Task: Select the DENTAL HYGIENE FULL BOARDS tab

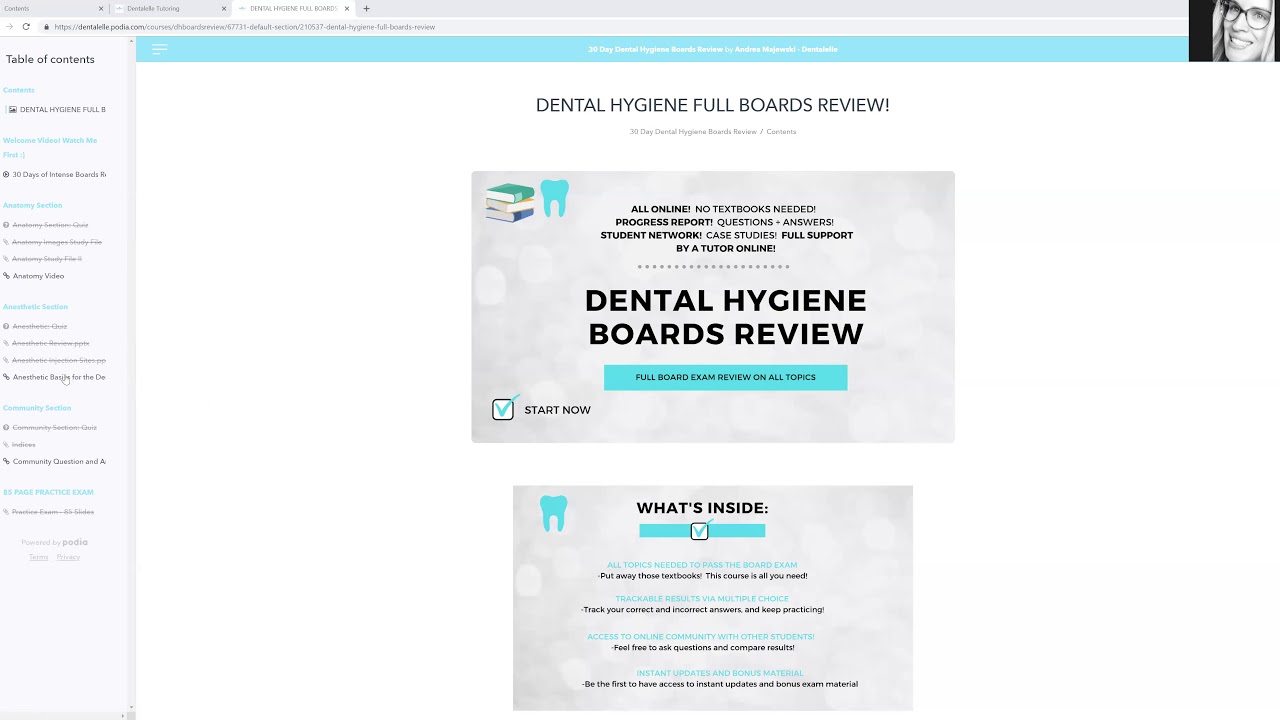Action: [x=293, y=8]
